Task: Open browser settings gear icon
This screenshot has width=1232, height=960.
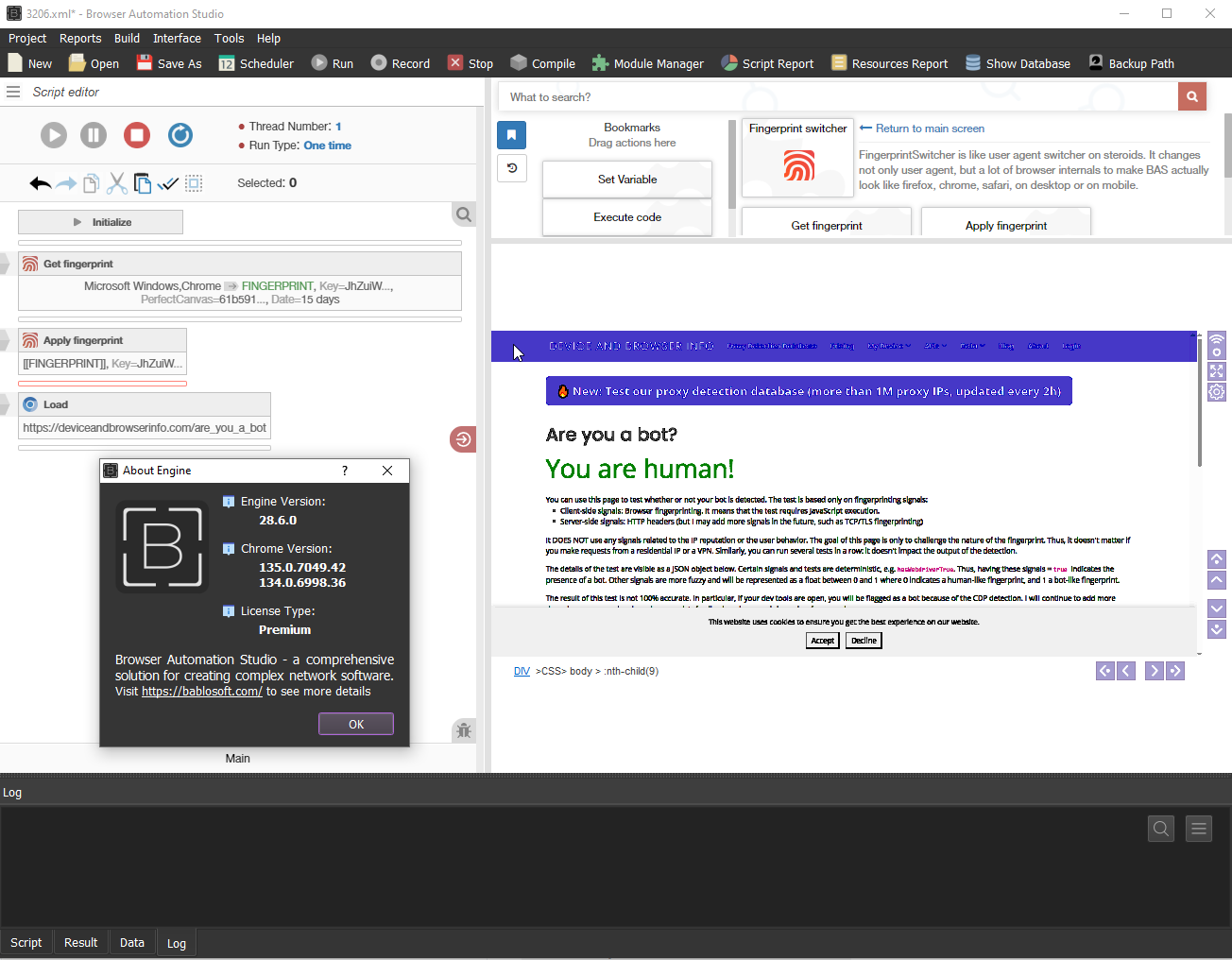Action: (x=1217, y=392)
